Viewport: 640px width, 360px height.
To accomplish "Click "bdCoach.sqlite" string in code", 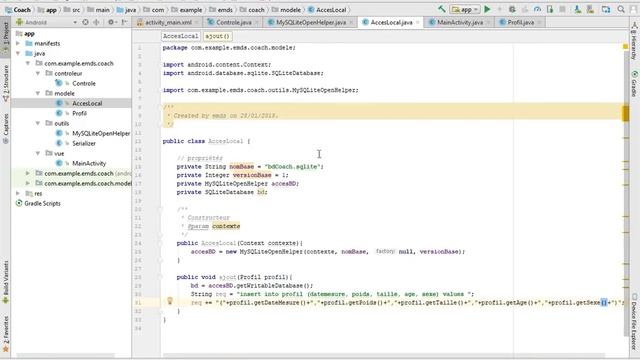I will click(x=293, y=167).
